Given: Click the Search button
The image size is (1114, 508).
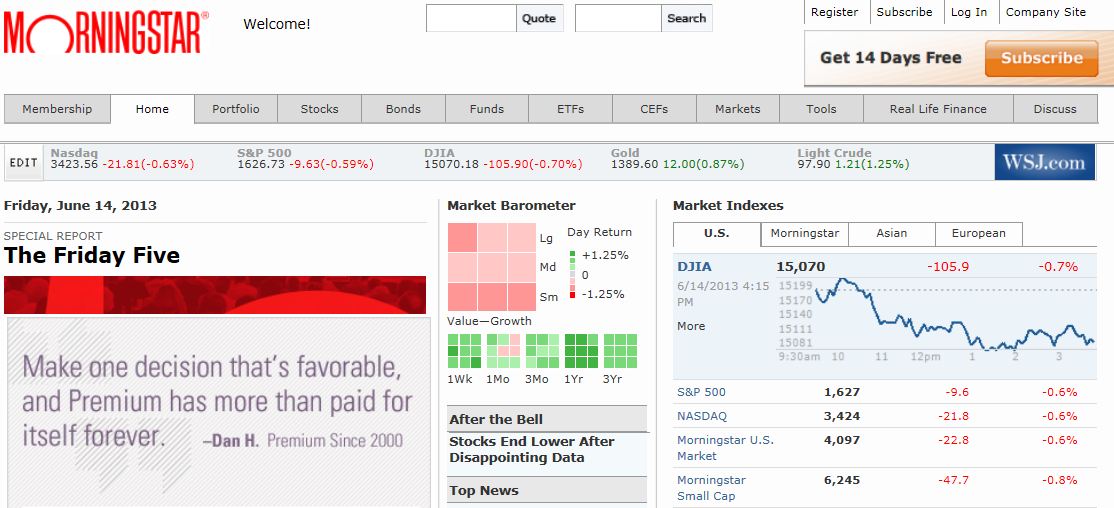Looking at the screenshot, I should [686, 18].
